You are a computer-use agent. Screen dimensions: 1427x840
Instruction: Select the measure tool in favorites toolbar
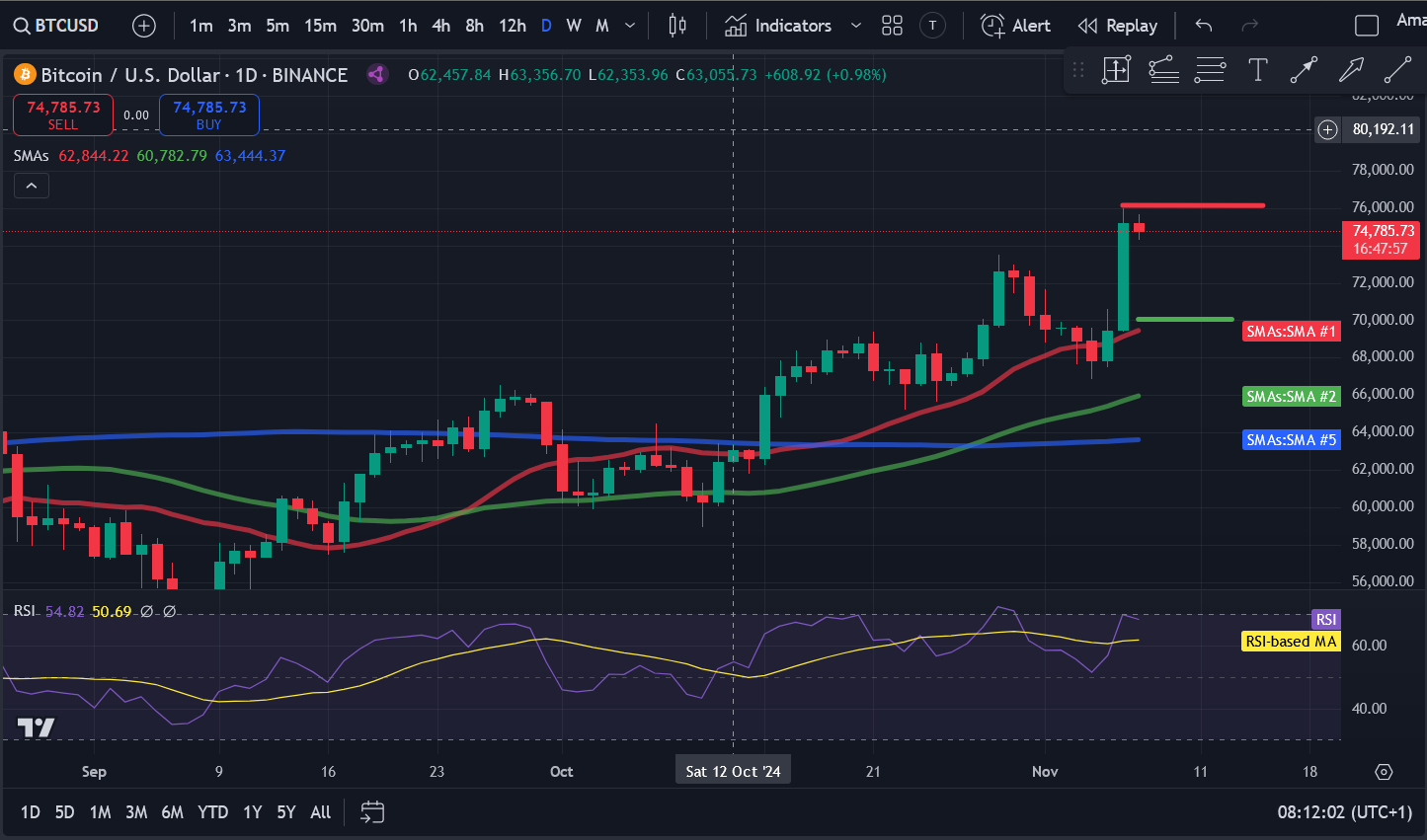coord(1116,70)
